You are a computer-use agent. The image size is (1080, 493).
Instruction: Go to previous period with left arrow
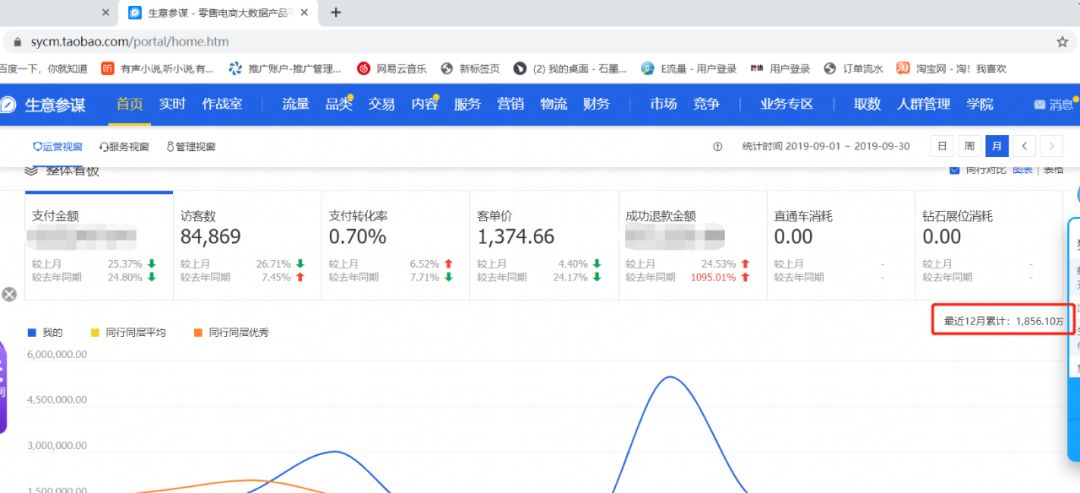(1024, 146)
